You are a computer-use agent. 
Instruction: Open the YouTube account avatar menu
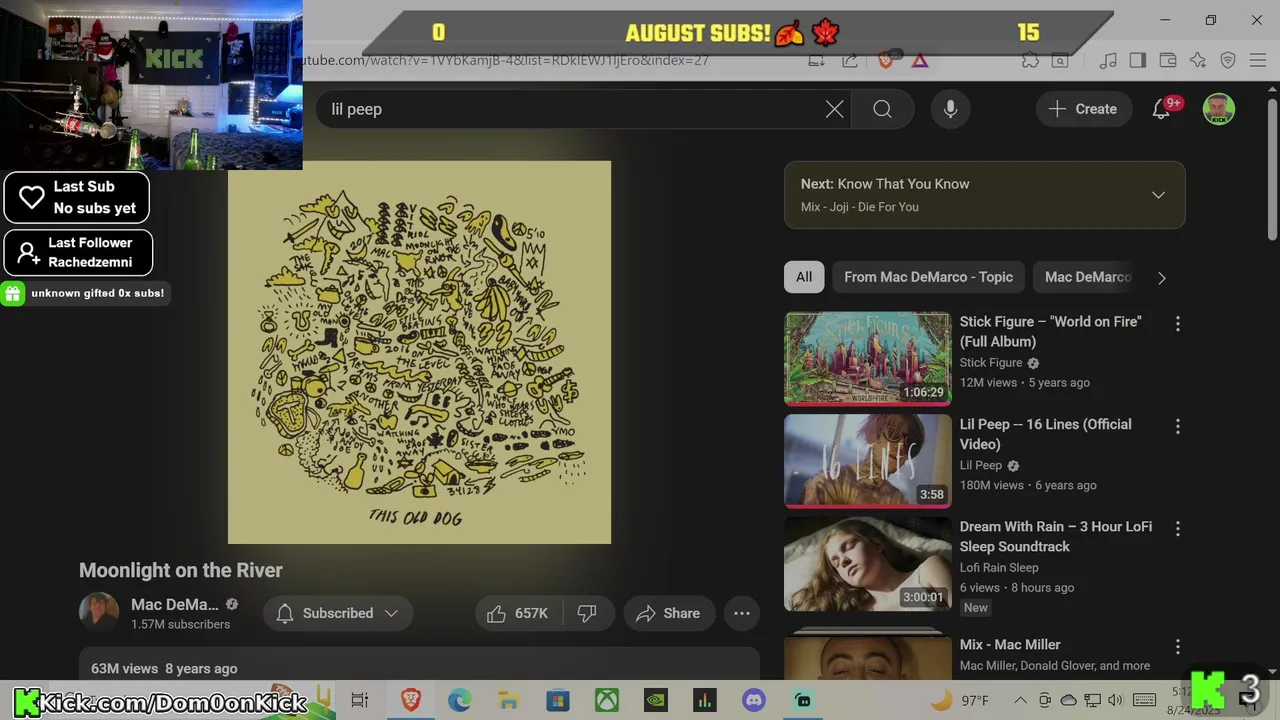click(1218, 109)
